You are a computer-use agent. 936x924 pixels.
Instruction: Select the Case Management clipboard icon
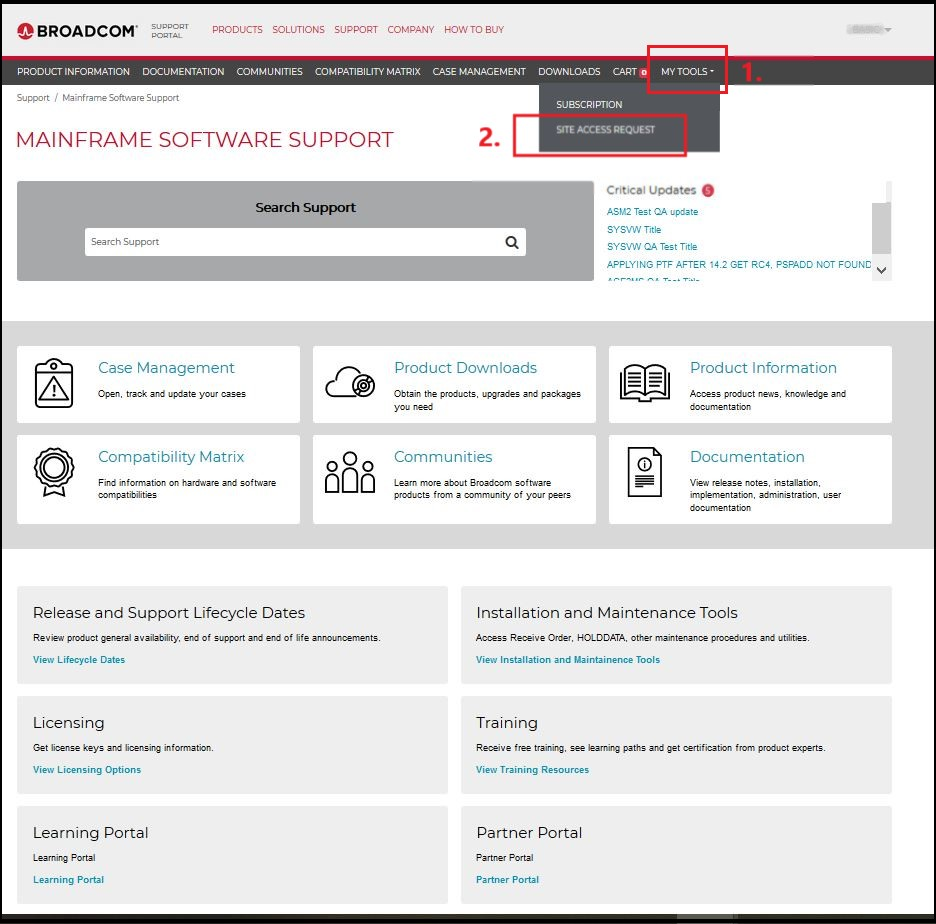click(53, 384)
